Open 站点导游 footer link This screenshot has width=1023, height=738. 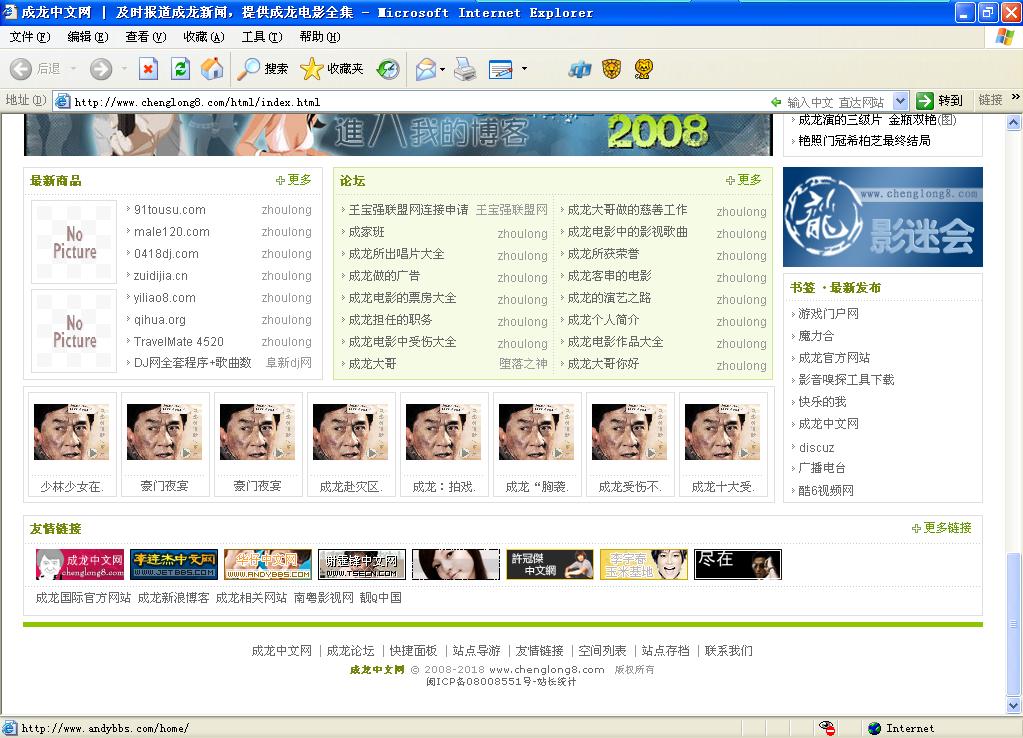(x=476, y=651)
